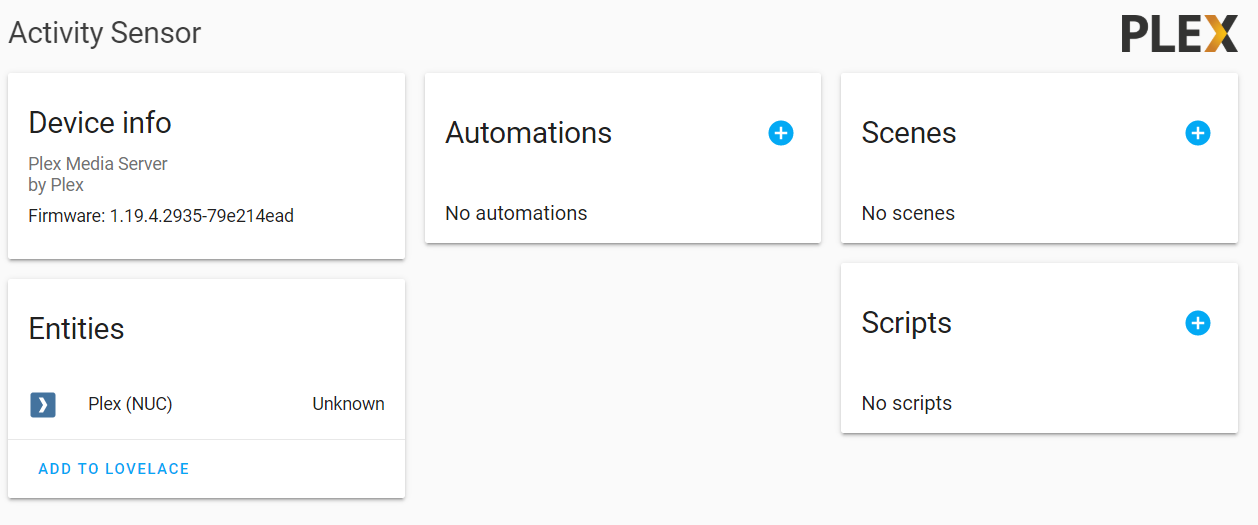Image resolution: width=1258 pixels, height=525 pixels.
Task: Click the 'by Plex' manufacturer text
Action: click(x=56, y=185)
